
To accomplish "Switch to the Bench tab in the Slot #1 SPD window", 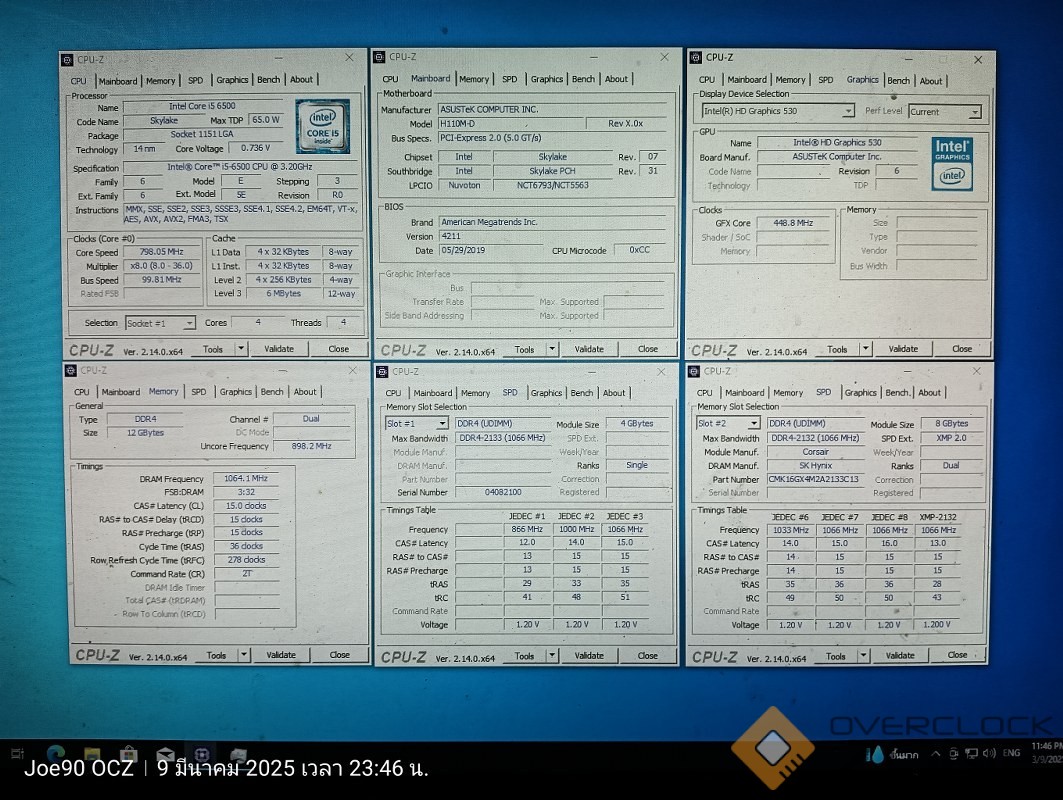I will tap(582, 393).
